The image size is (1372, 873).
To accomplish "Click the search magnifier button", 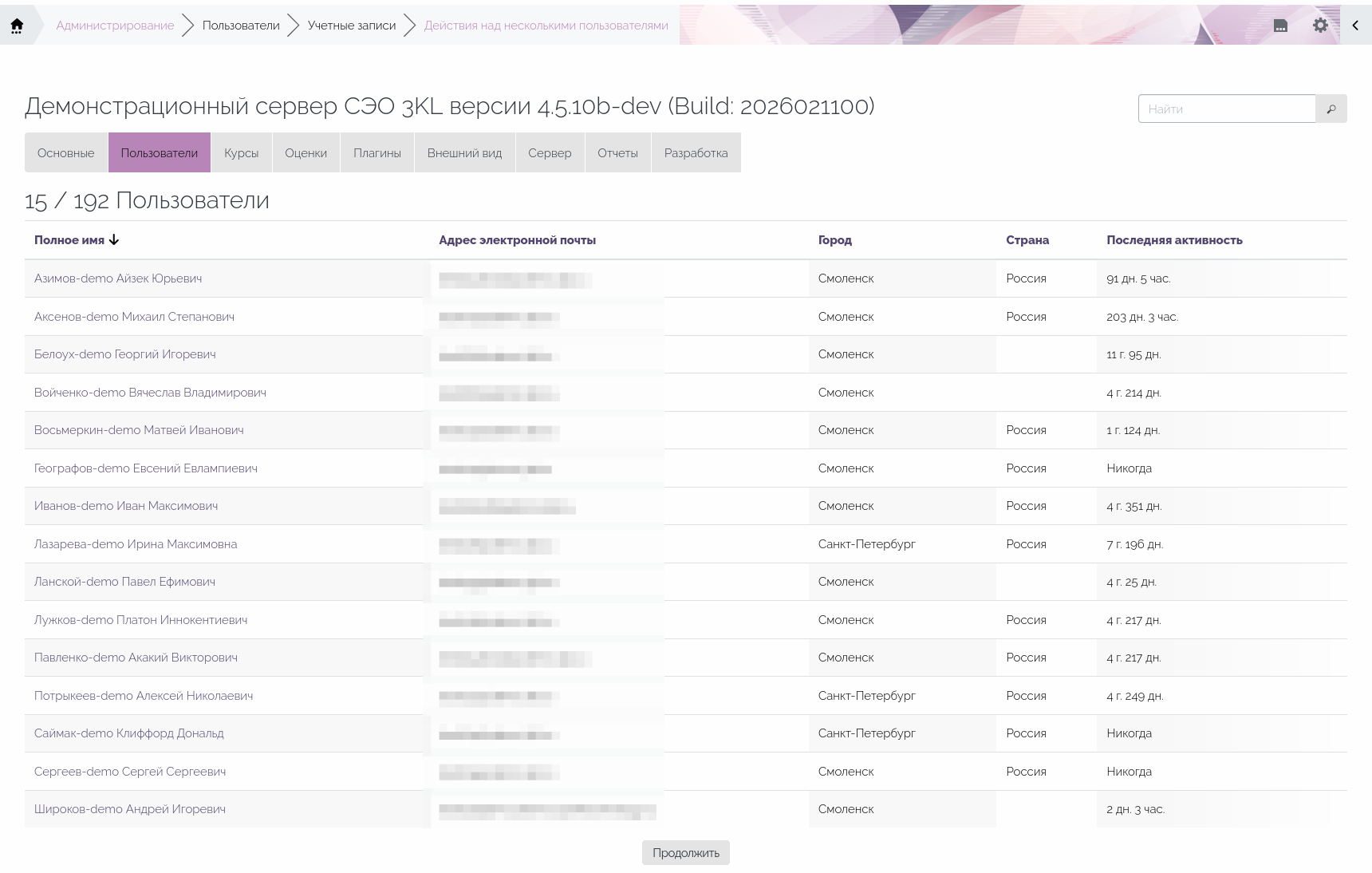I will tap(1331, 109).
